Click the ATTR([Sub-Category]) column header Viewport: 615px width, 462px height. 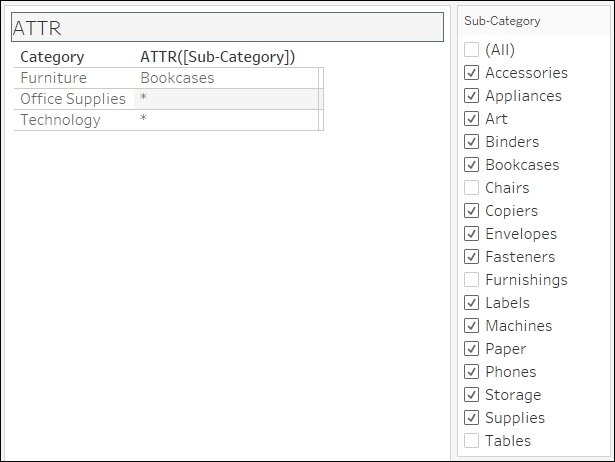(217, 57)
